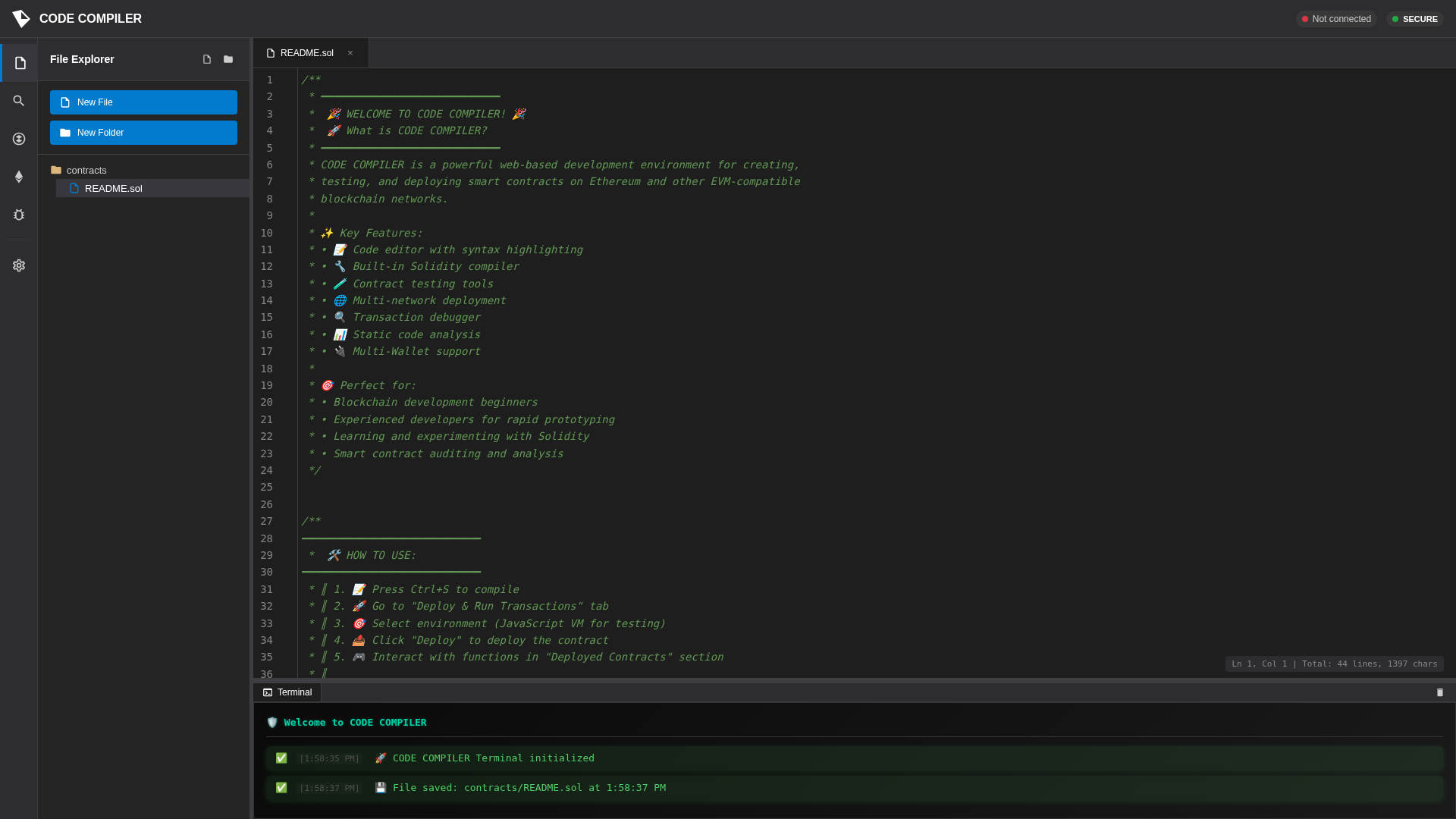Click line number 1 in gutter

(x=269, y=80)
